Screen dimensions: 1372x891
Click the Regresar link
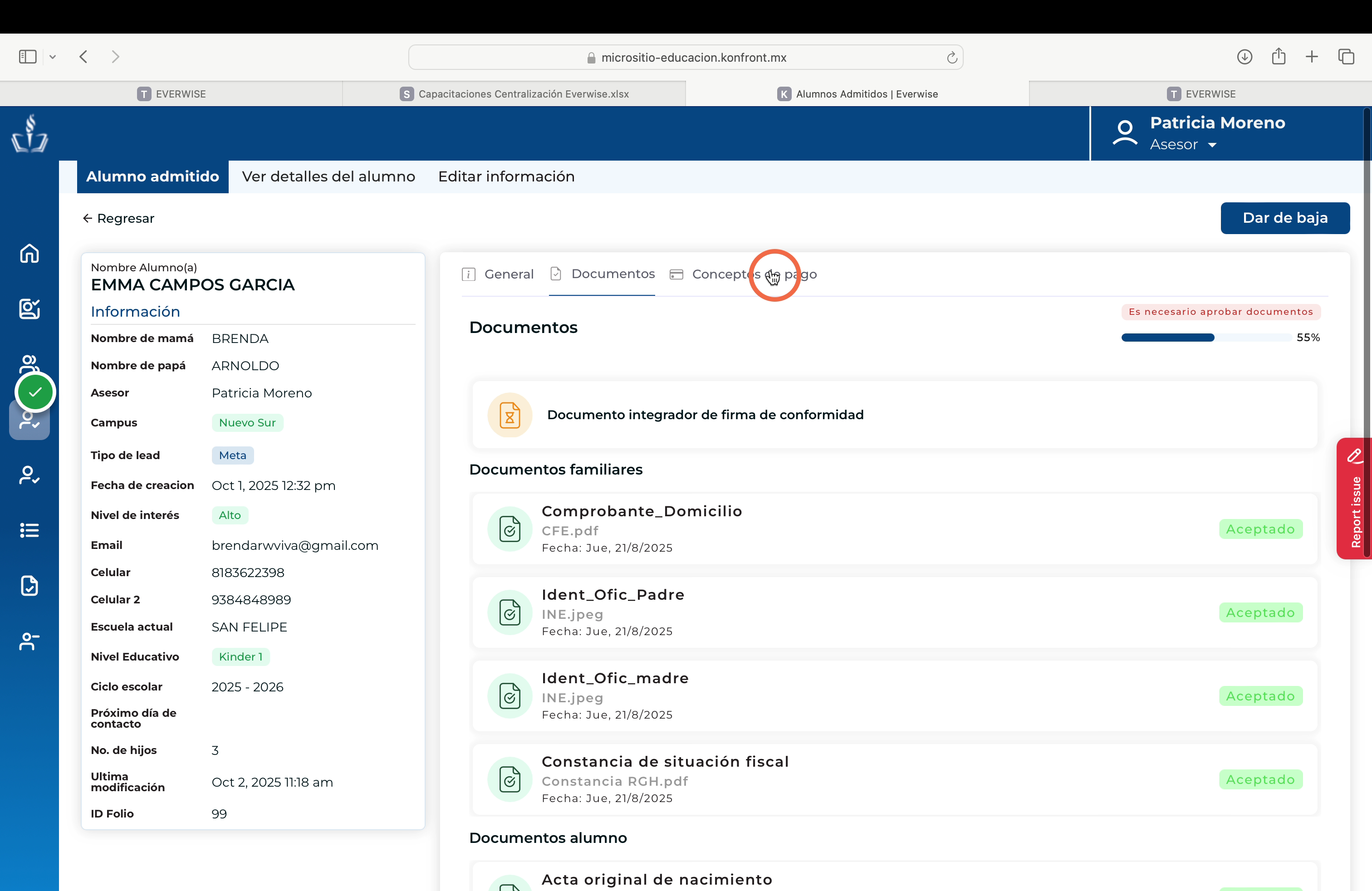118,218
